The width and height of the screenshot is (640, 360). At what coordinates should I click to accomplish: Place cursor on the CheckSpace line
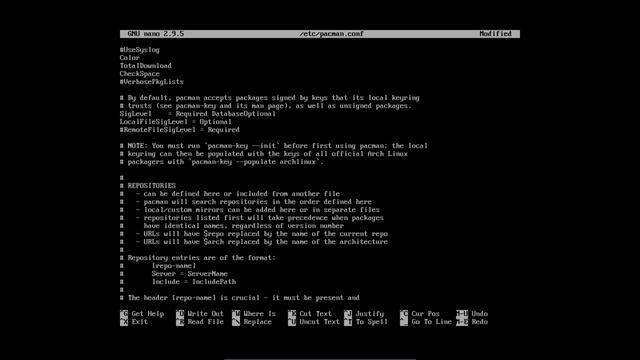(140, 74)
